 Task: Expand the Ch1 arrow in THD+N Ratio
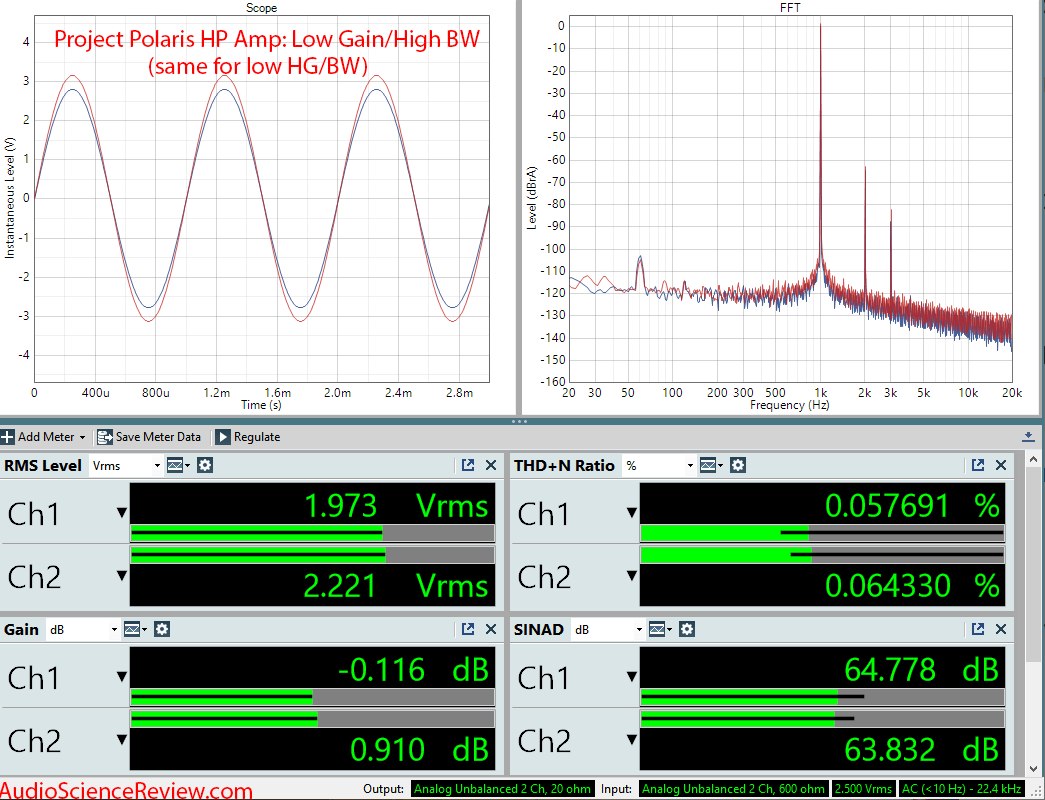click(x=631, y=513)
